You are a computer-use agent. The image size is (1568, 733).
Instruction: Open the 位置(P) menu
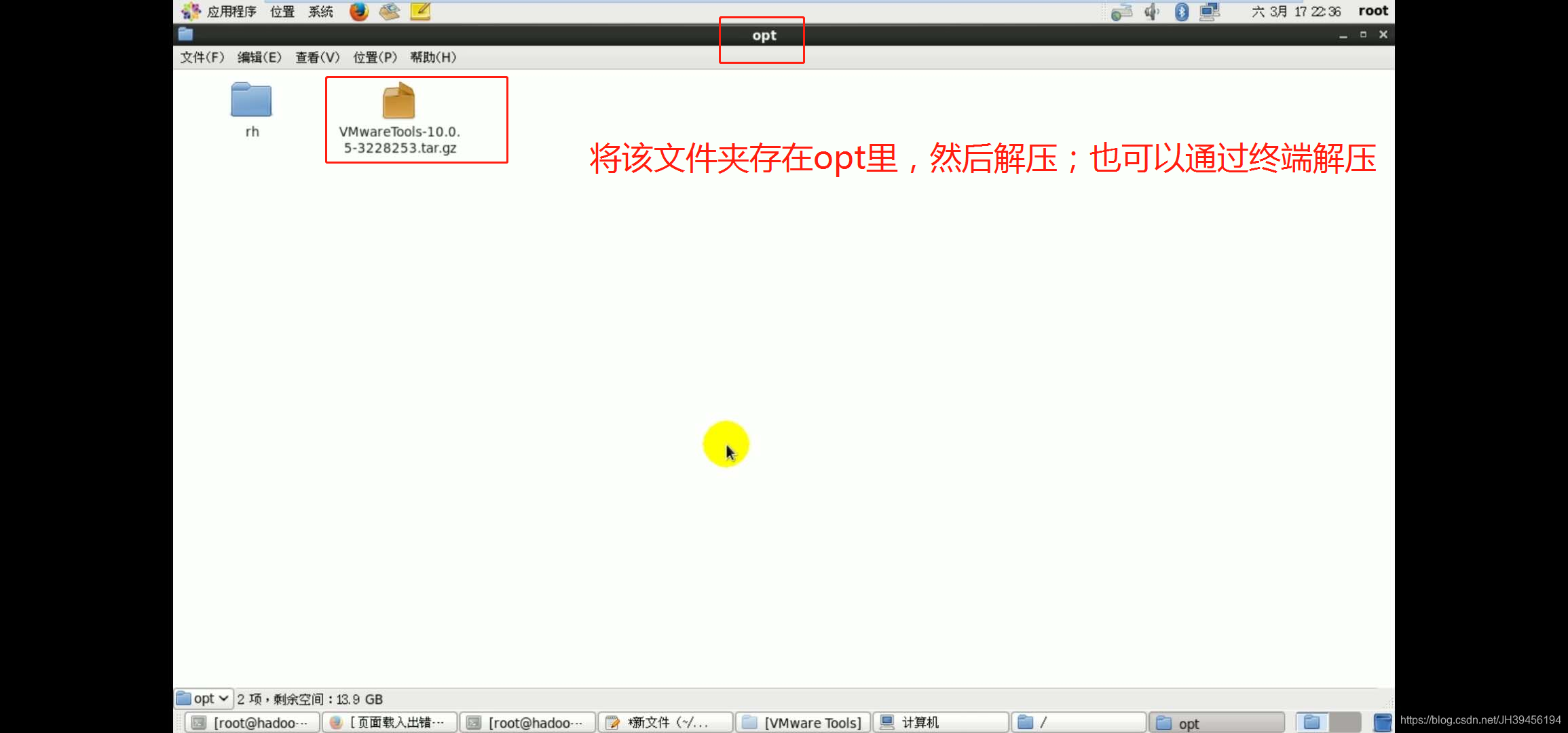pyautogui.click(x=375, y=58)
